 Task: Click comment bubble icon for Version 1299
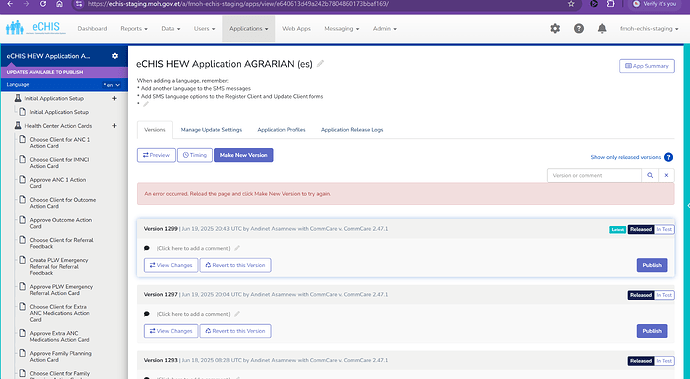click(147, 248)
